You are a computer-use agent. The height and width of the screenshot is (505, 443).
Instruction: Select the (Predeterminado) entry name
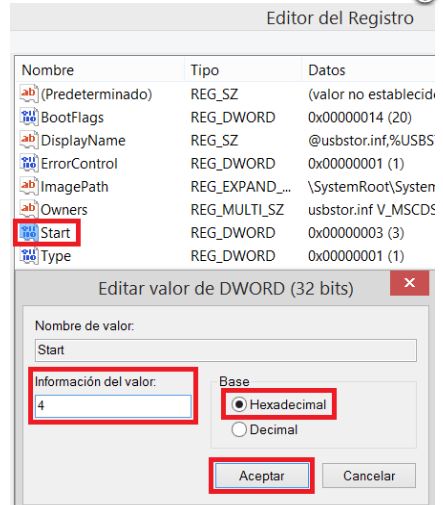coord(96,94)
